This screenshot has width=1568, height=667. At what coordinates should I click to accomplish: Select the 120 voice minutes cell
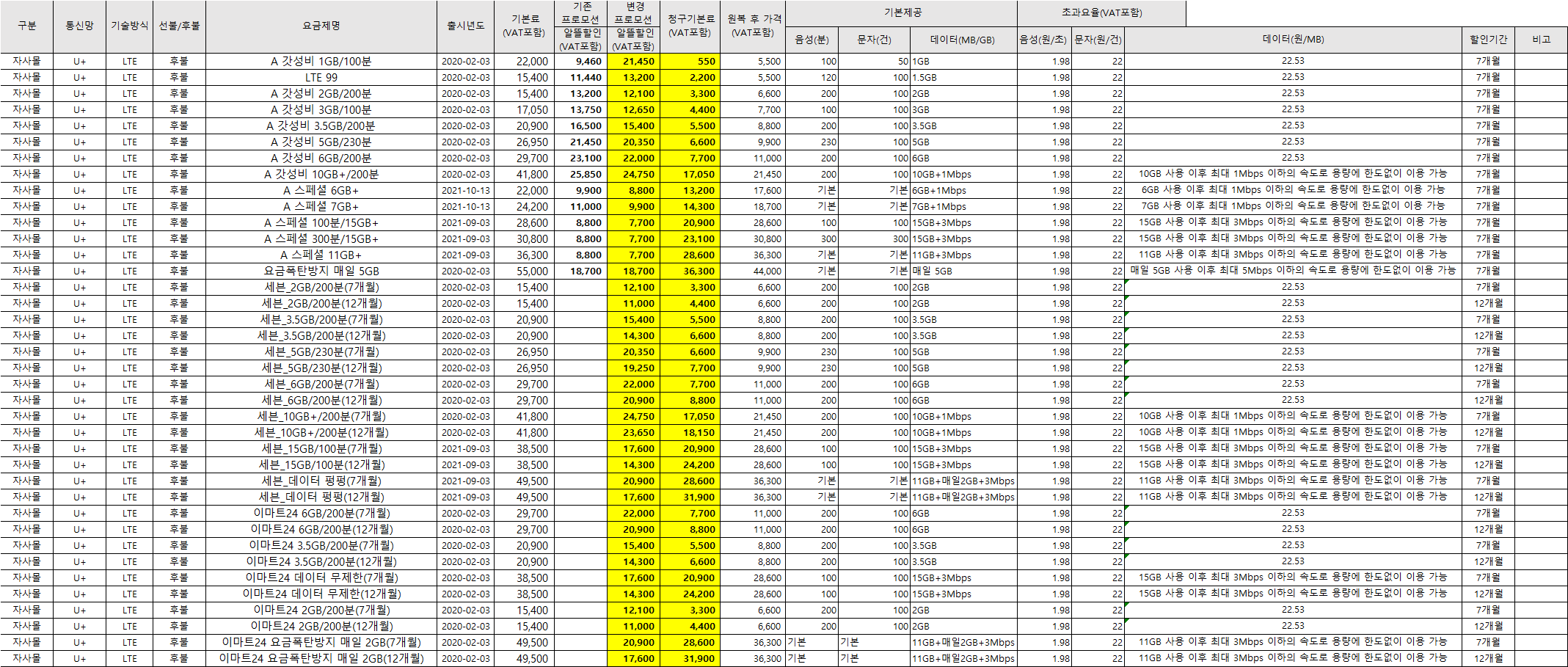(x=812, y=78)
